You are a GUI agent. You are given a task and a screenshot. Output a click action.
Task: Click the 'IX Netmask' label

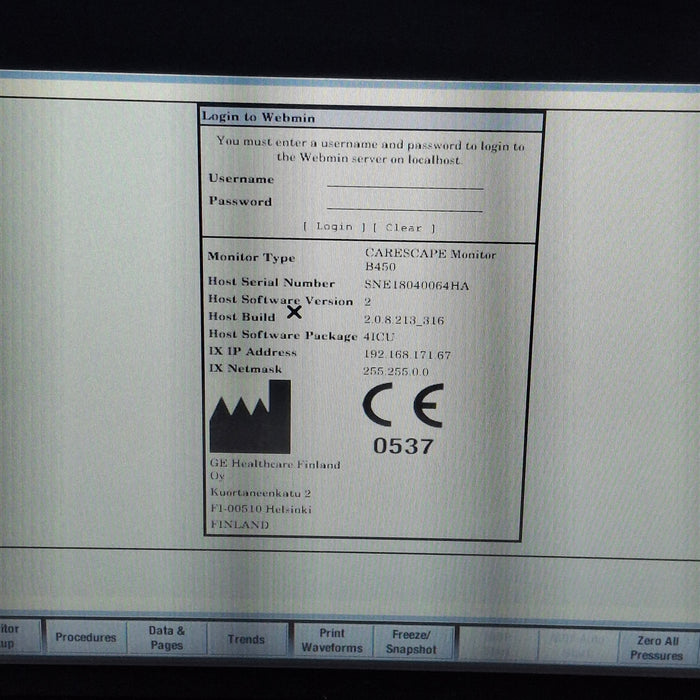[246, 369]
